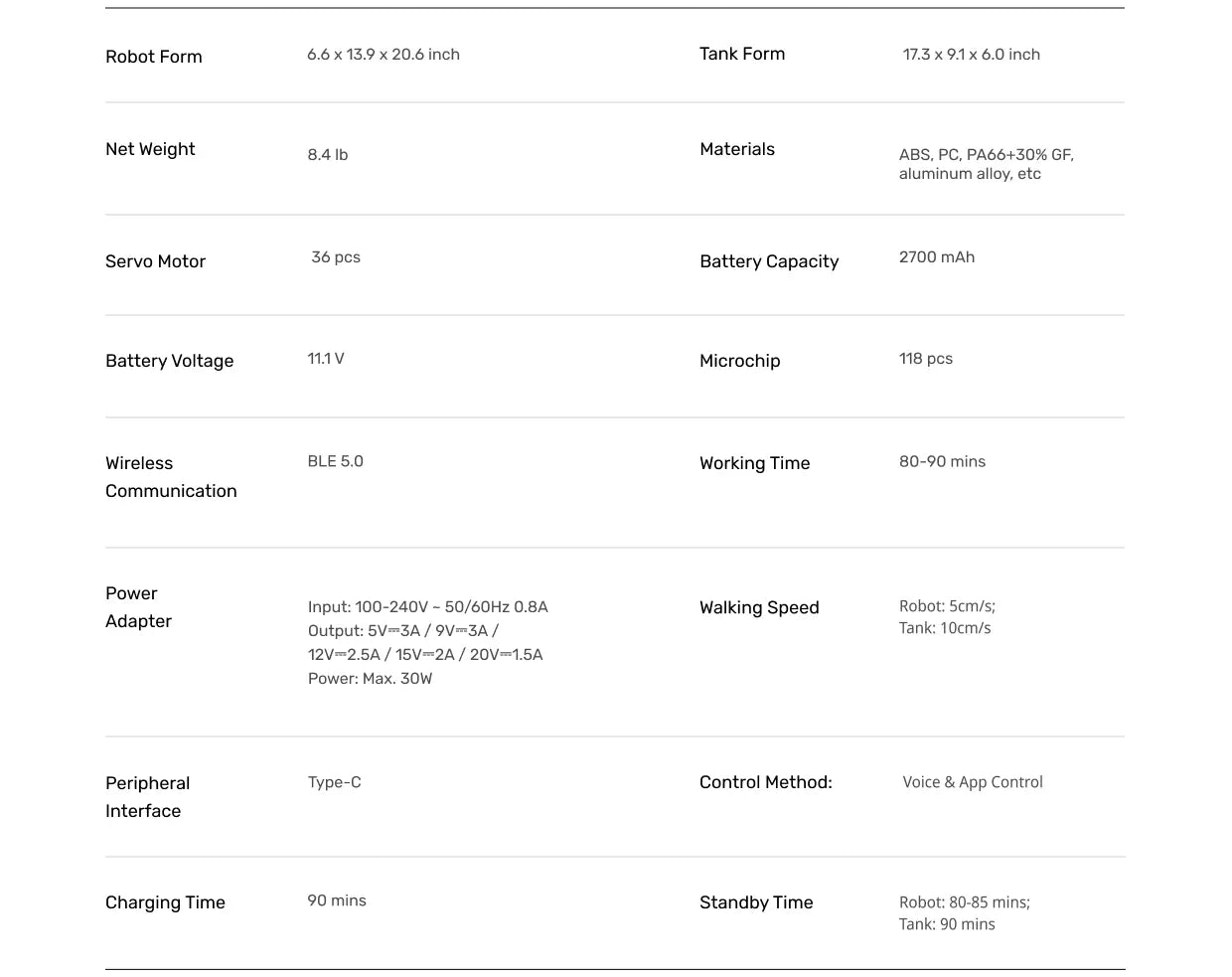This screenshot has height=977, width=1232.
Task: Click the Materials spec label
Action: pyautogui.click(x=737, y=149)
